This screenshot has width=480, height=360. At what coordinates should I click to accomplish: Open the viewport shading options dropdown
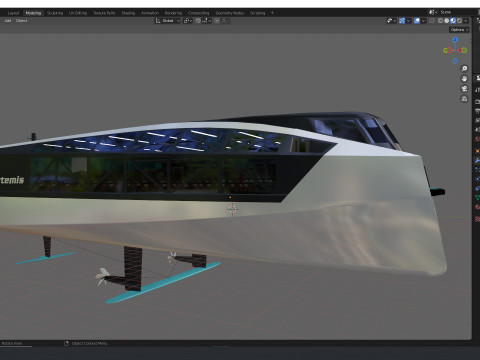(466, 21)
